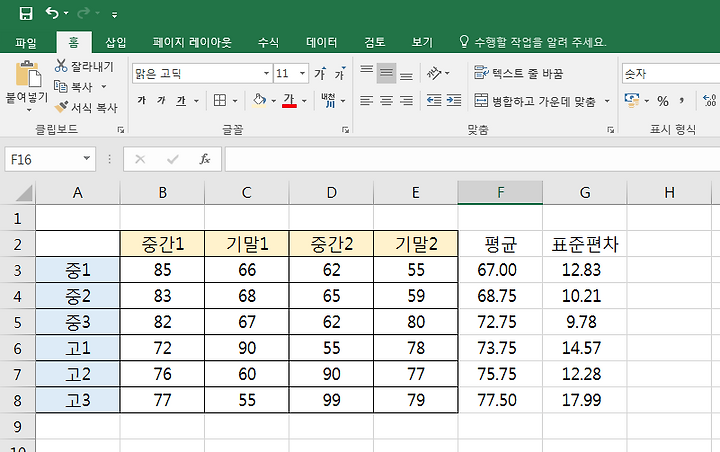Open the 데이터 tab

click(321, 43)
